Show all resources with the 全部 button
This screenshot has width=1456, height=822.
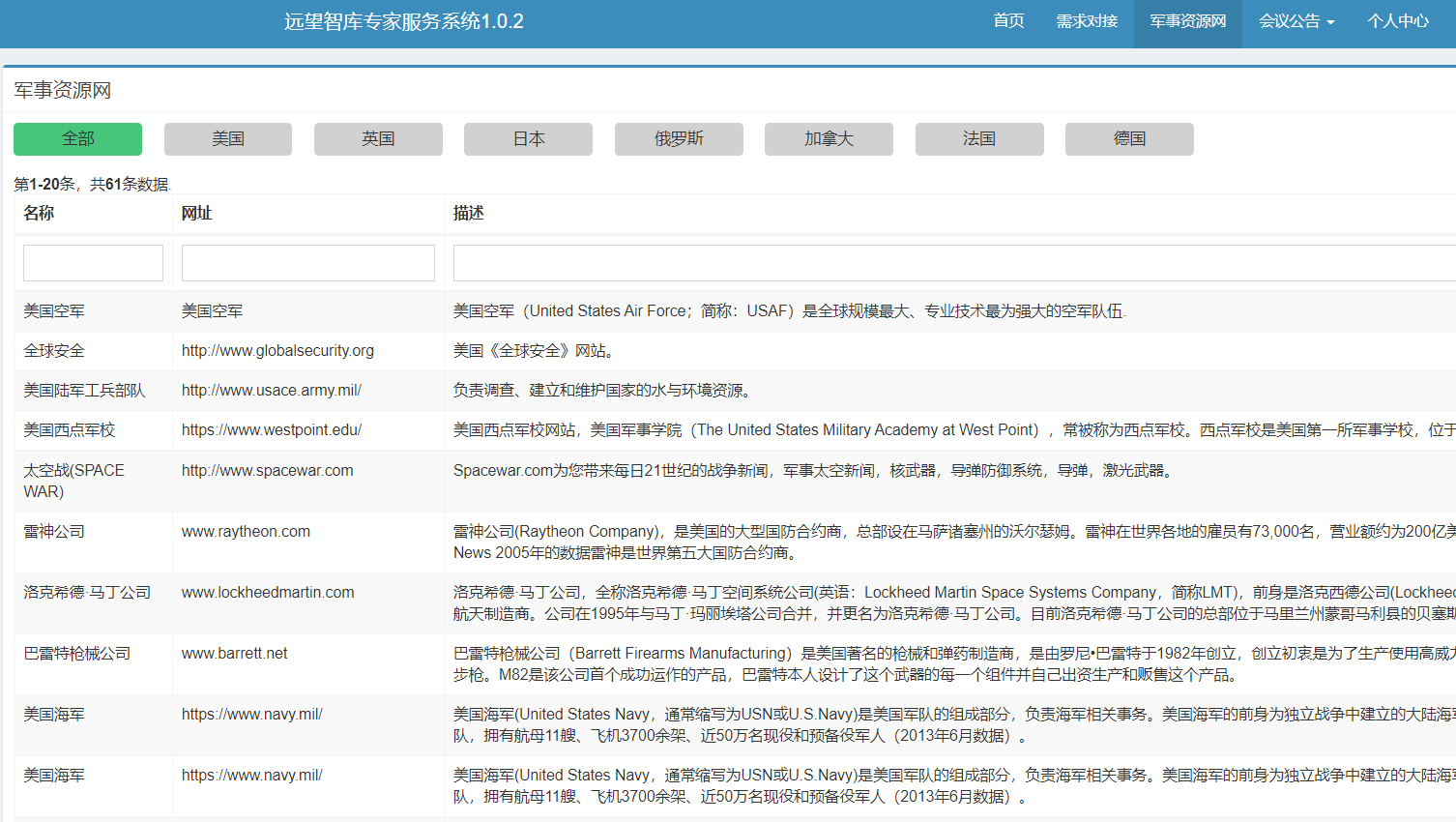[x=77, y=139]
